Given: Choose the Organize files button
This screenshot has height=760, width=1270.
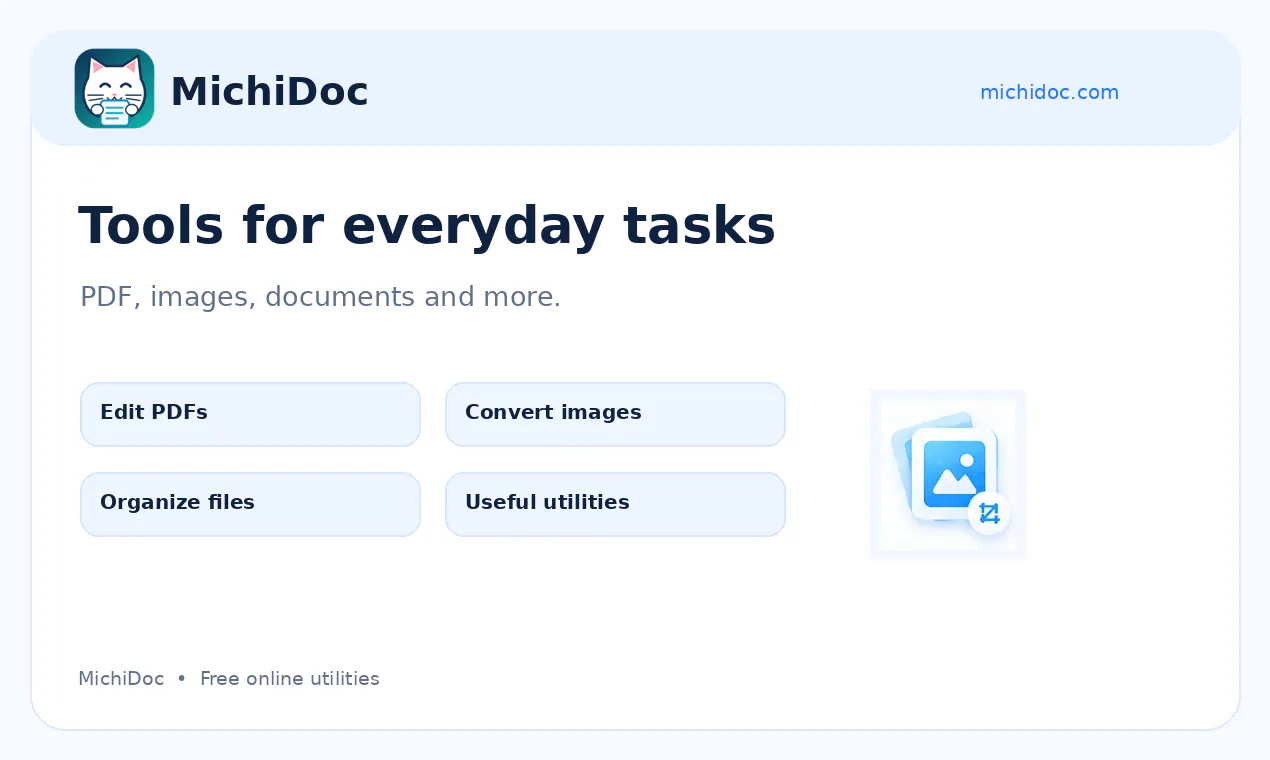Looking at the screenshot, I should [x=250, y=504].
